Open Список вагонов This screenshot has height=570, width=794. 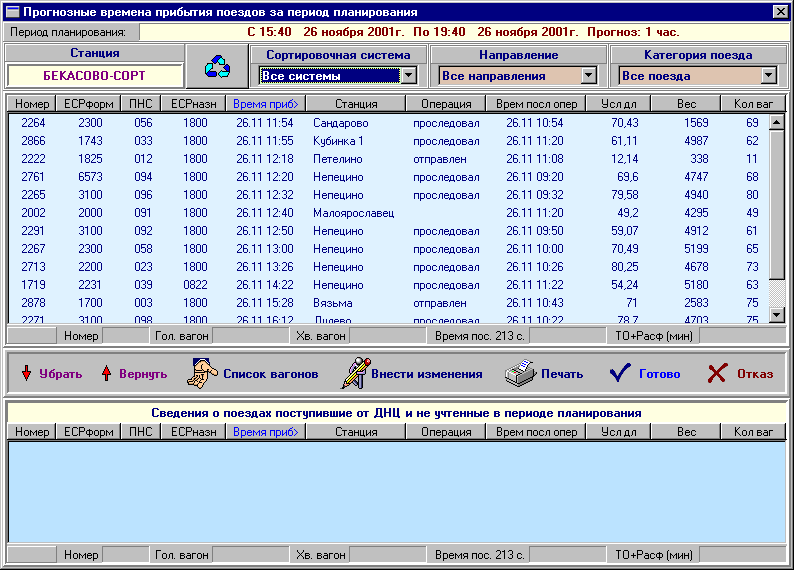tap(271, 374)
